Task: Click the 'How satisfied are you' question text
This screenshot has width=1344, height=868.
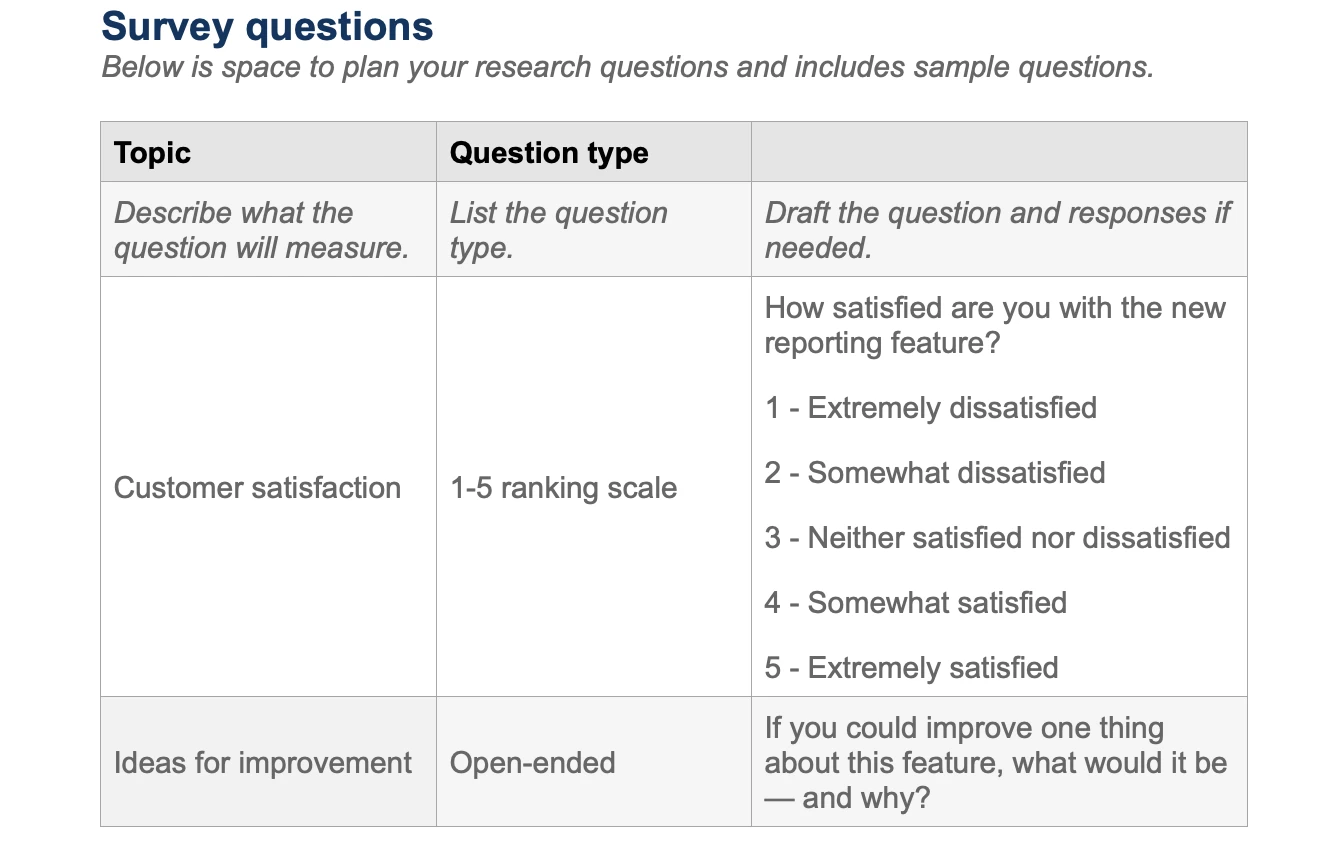Action: (x=995, y=325)
